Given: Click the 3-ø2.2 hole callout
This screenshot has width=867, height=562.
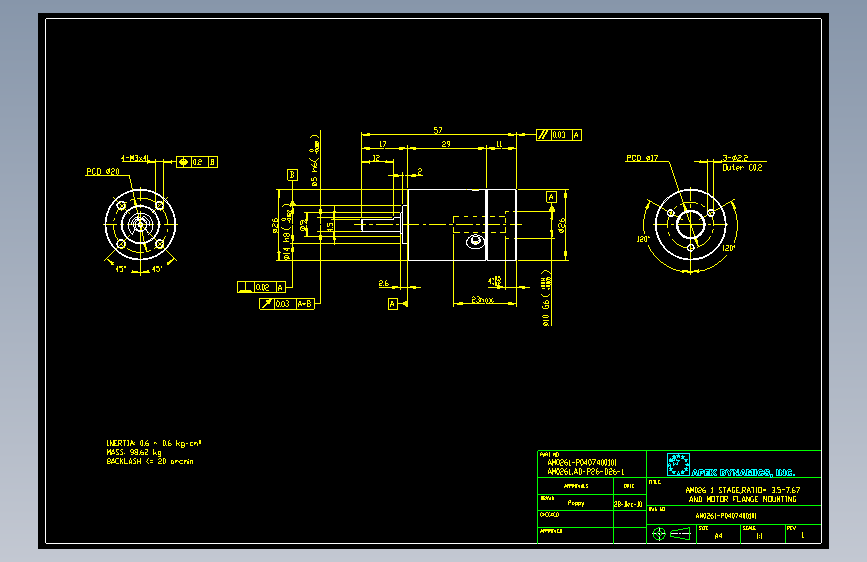Looking at the screenshot, I should (735, 158).
